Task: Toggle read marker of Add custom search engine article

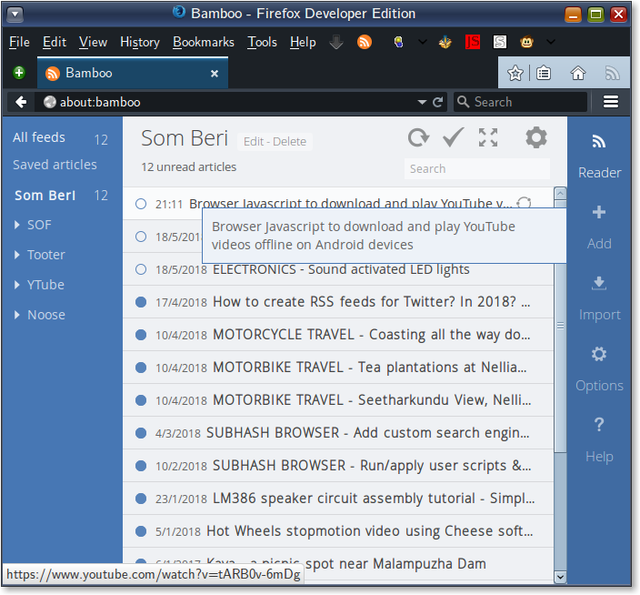Action: pyautogui.click(x=141, y=433)
